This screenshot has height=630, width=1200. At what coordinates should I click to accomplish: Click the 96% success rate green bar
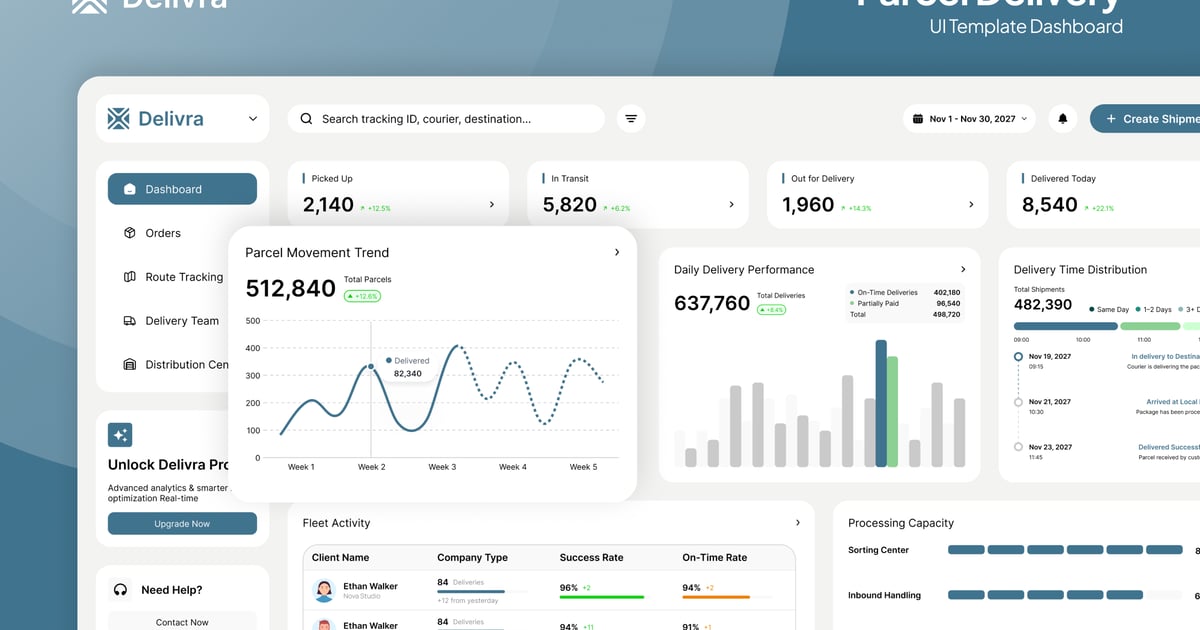click(x=602, y=597)
